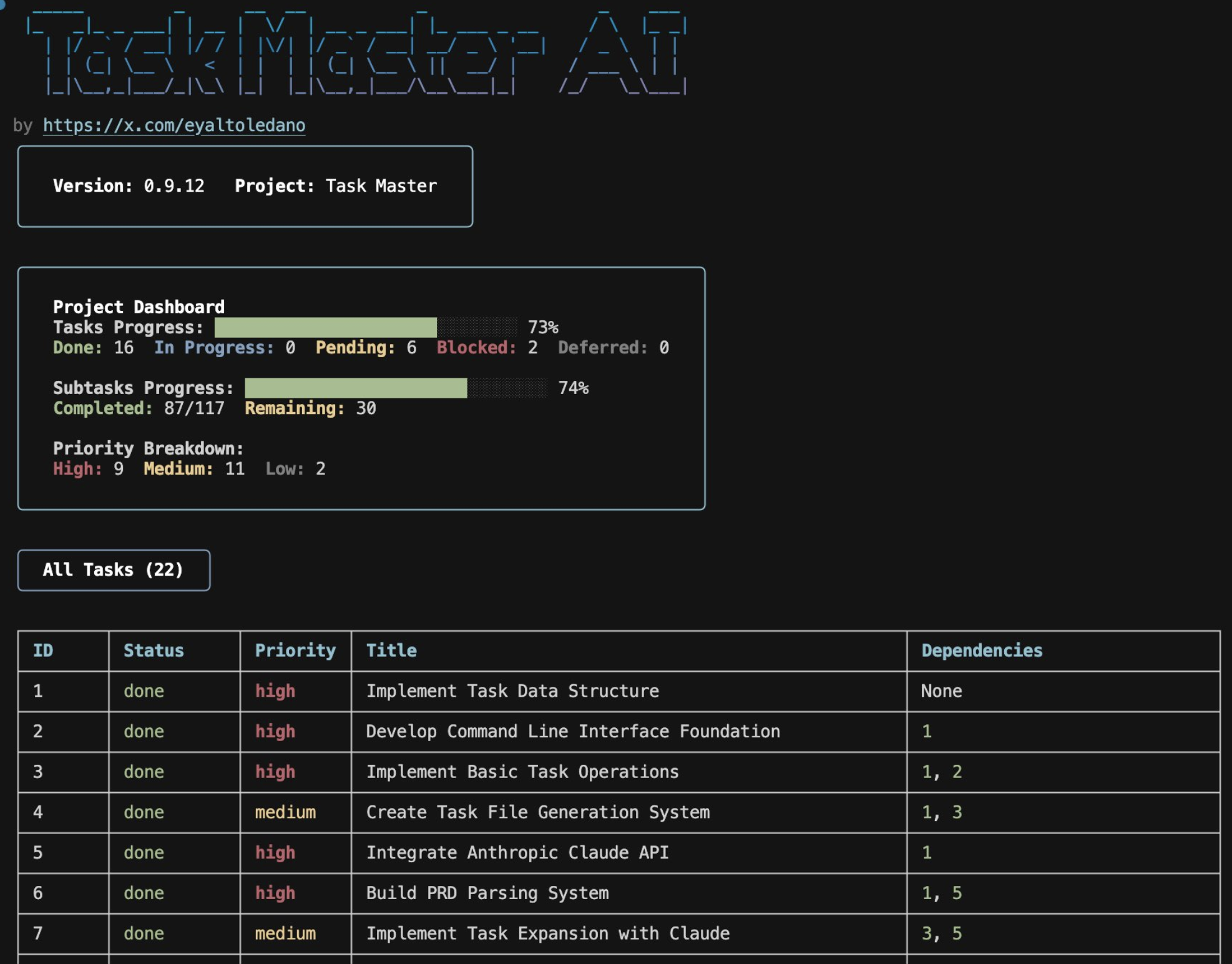Click the Project Dashboard heading
The height and width of the screenshot is (964, 1232).
[x=139, y=307]
